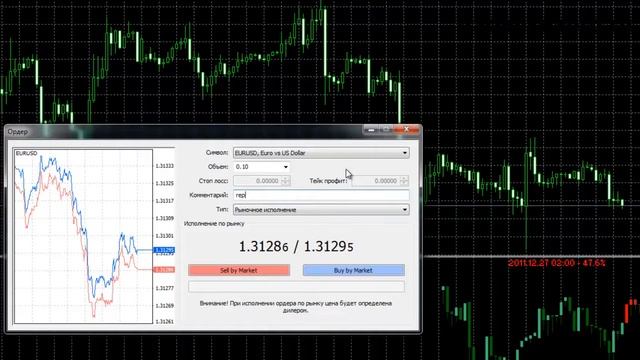Click the empty status bar below Sell/Buy buttons
640x360 pixels.
296,286
